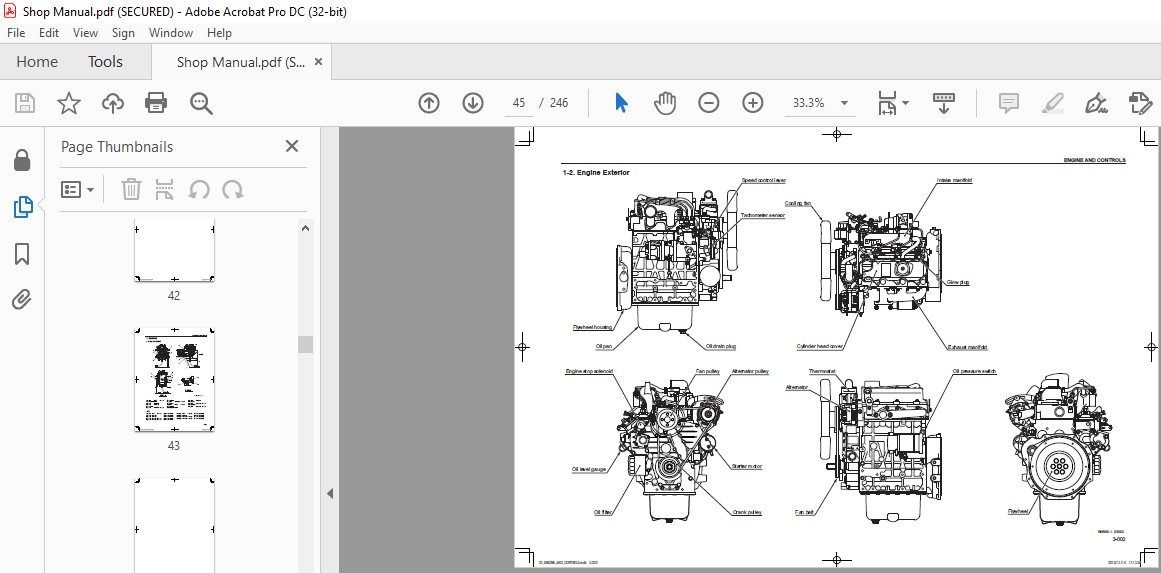Click the 'Cylinder head cover' label
The image size is (1161, 573).
point(820,346)
